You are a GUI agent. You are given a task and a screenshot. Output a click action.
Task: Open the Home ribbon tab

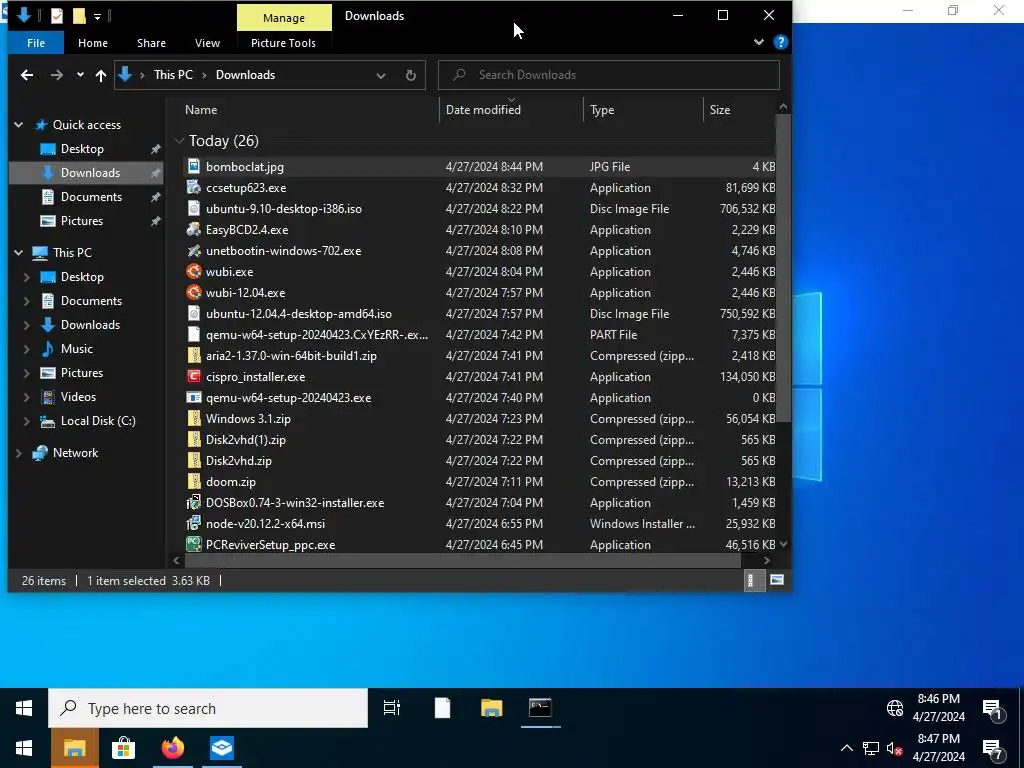tap(93, 42)
